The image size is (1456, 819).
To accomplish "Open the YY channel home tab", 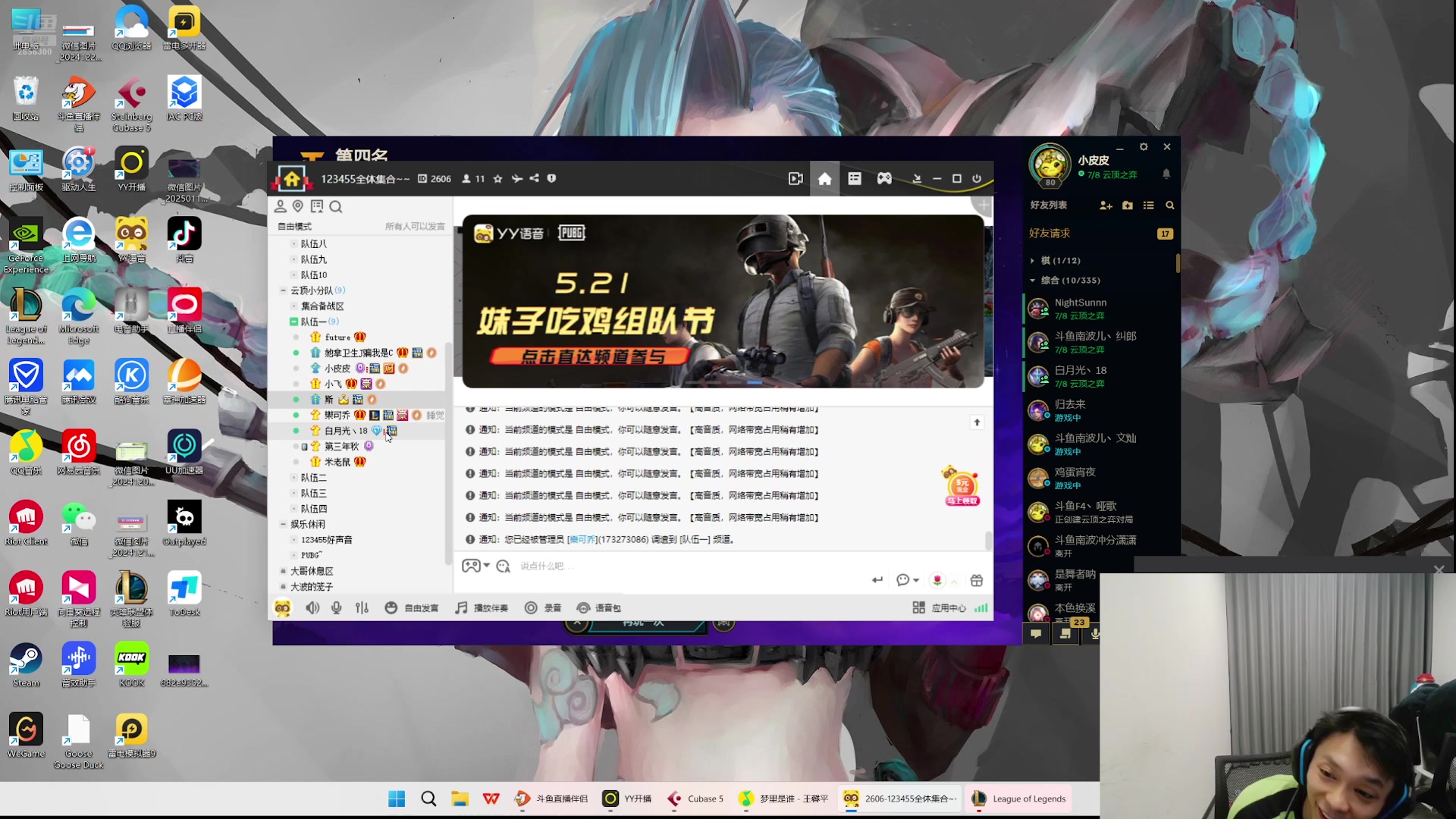I will pyautogui.click(x=824, y=179).
